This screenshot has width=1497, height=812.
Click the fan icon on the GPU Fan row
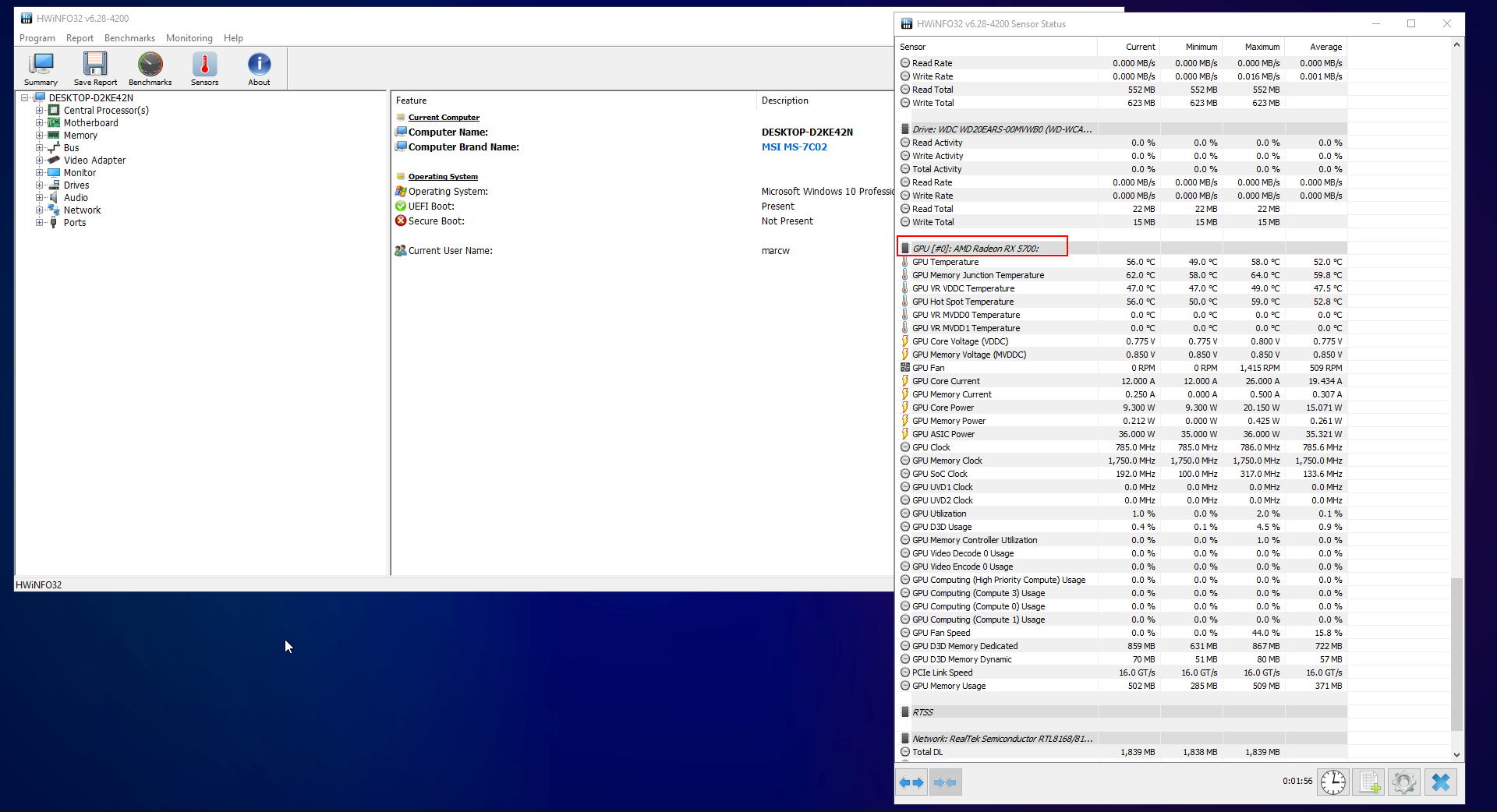905,368
